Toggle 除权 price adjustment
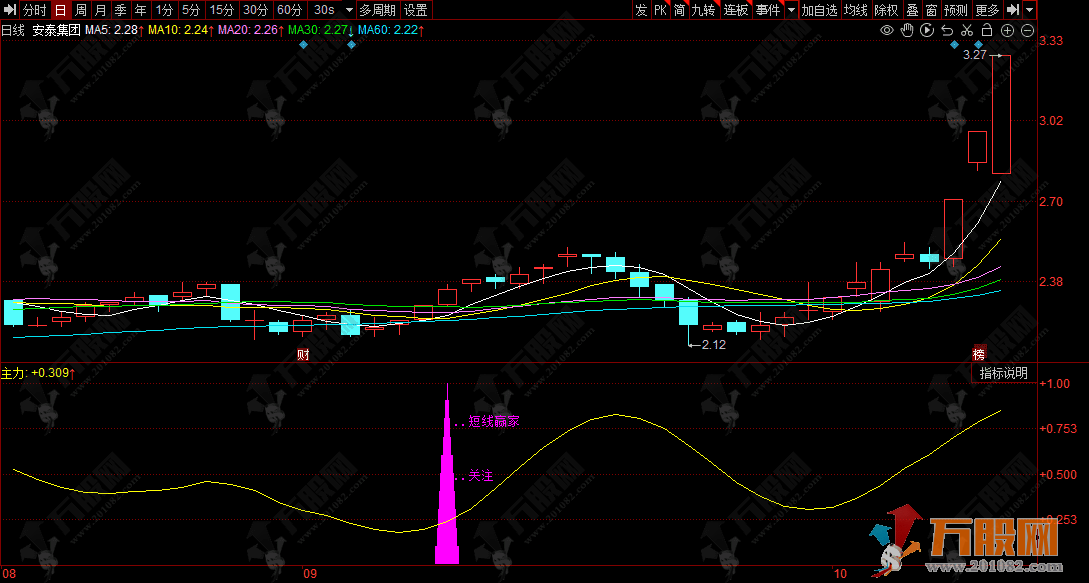The image size is (1089, 583). point(886,10)
